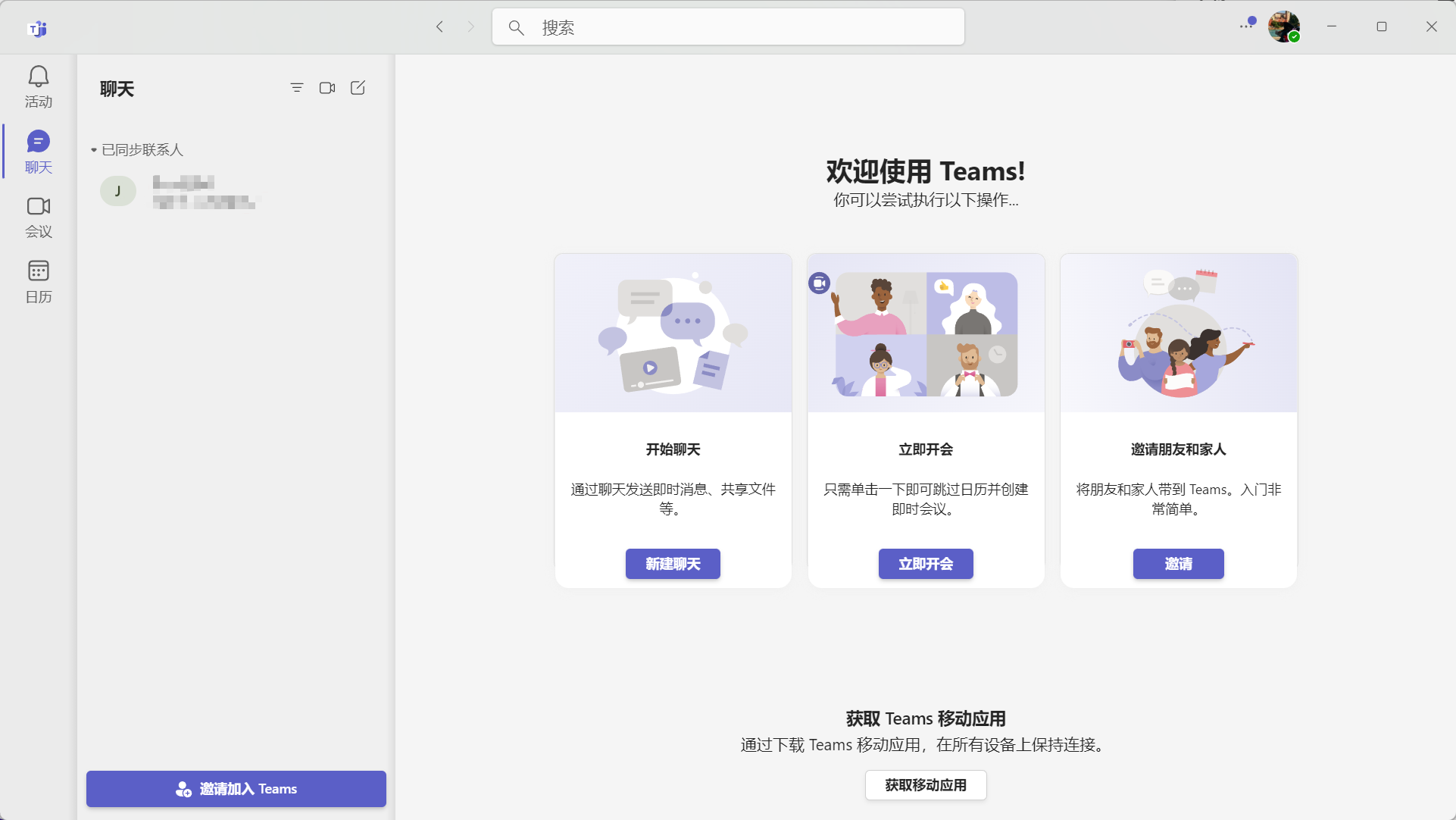Screen dimensions: 1456x820
Task: Open the profile avatar menu
Action: click(1284, 27)
